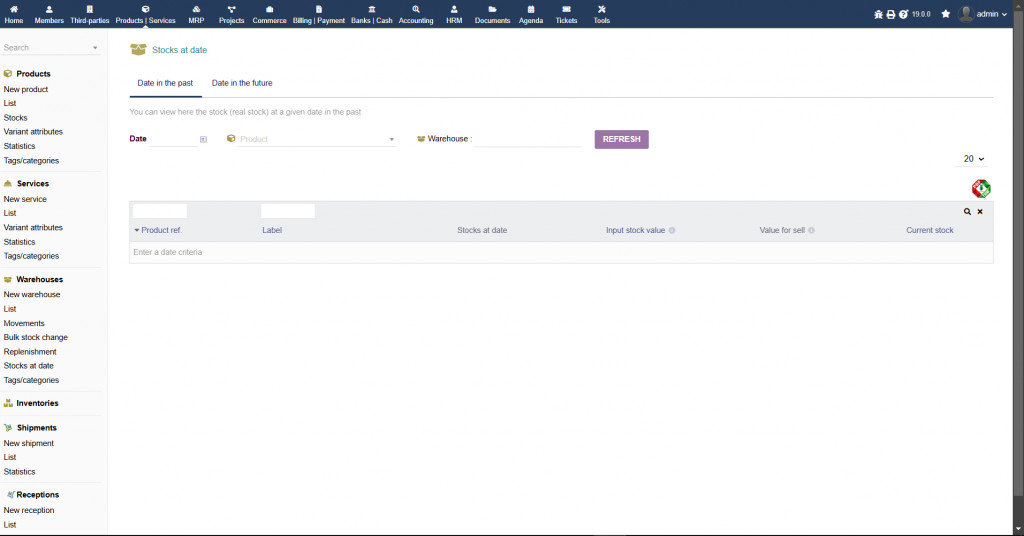Image resolution: width=1024 pixels, height=536 pixels.
Task: Open New reception link
Action: pos(29,511)
